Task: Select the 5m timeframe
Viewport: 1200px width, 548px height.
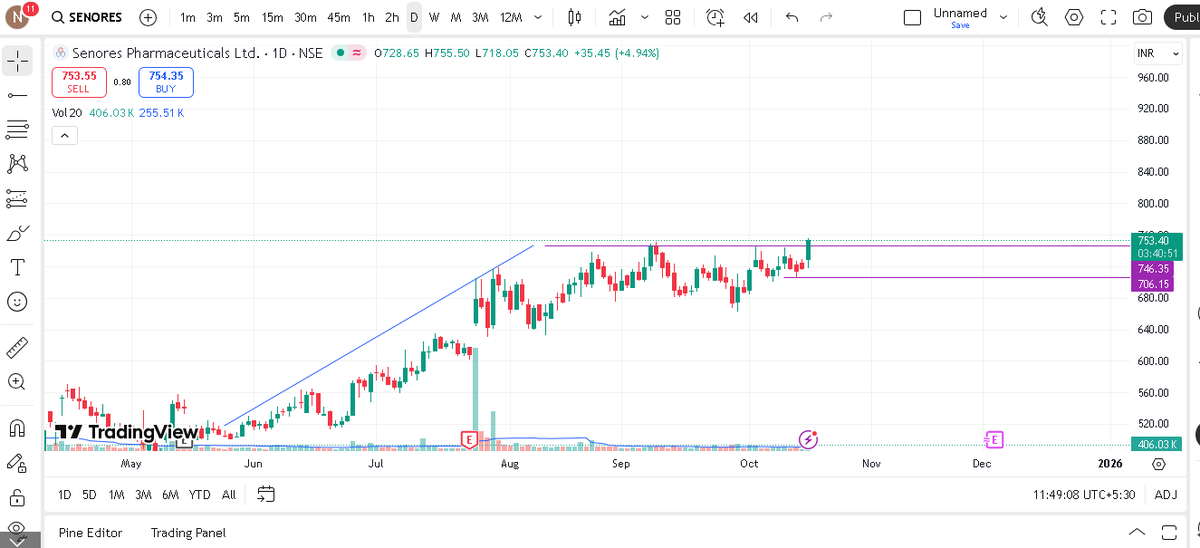Action: coord(241,17)
